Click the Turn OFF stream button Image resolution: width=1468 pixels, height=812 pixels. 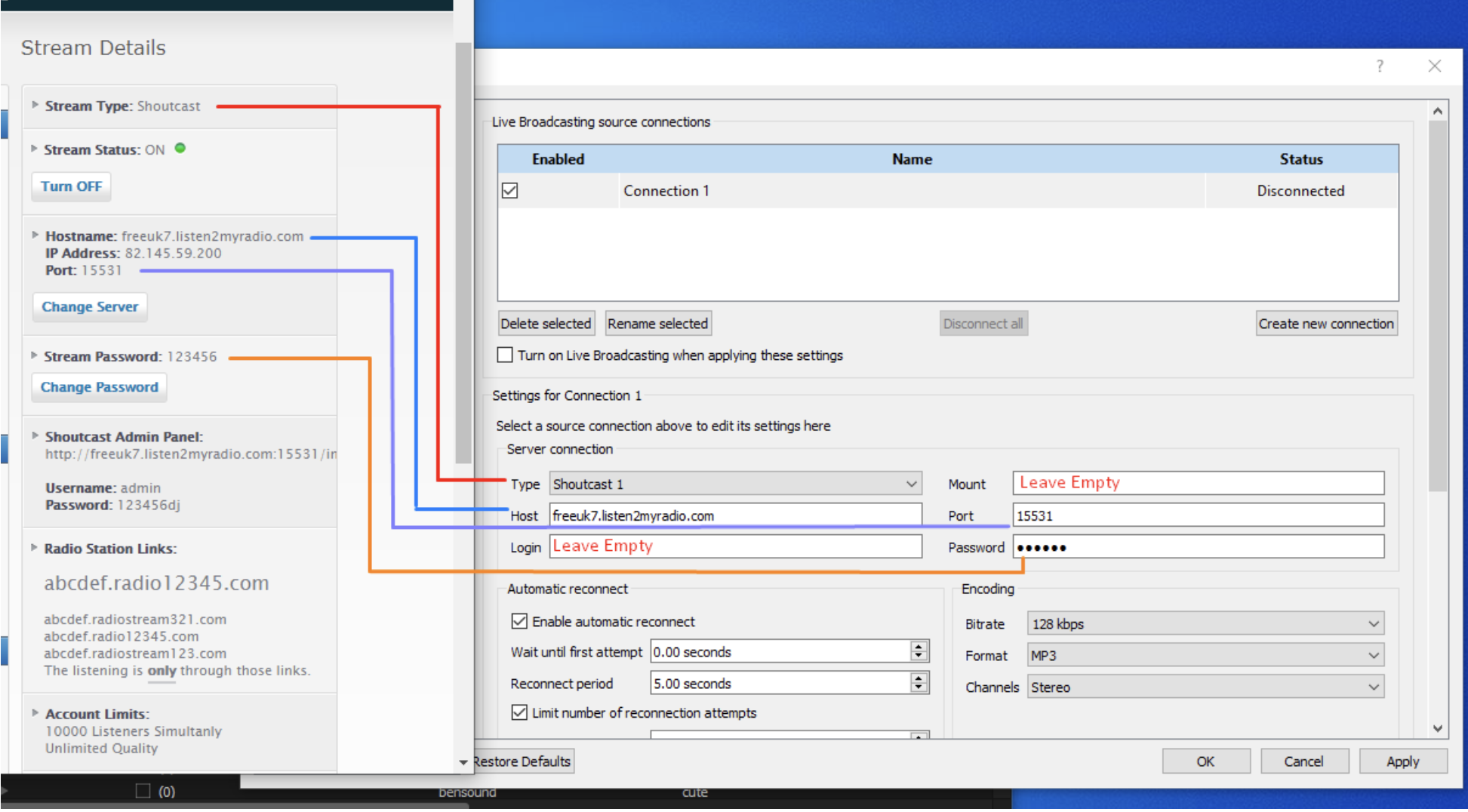point(71,186)
